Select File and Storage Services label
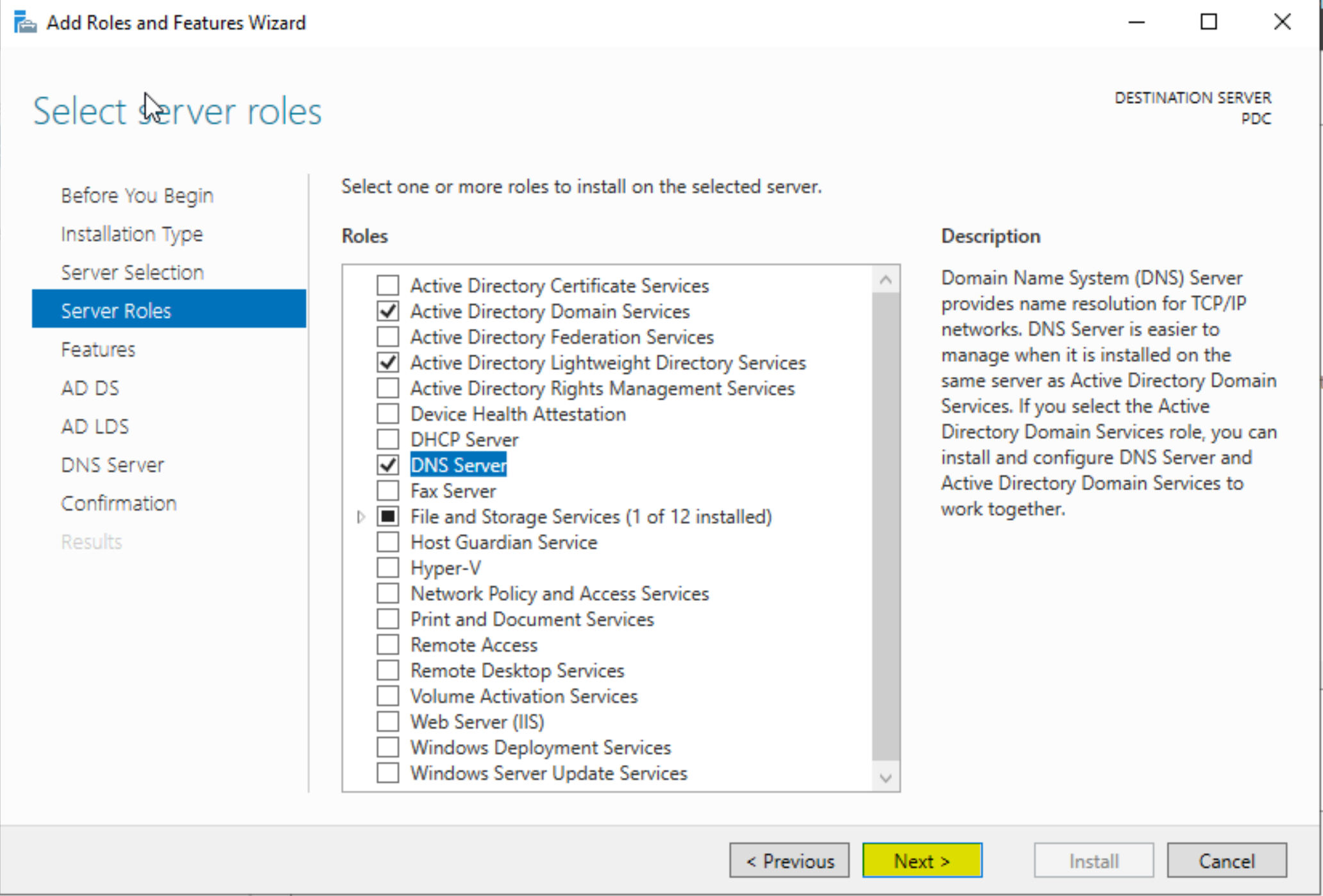 tap(591, 516)
